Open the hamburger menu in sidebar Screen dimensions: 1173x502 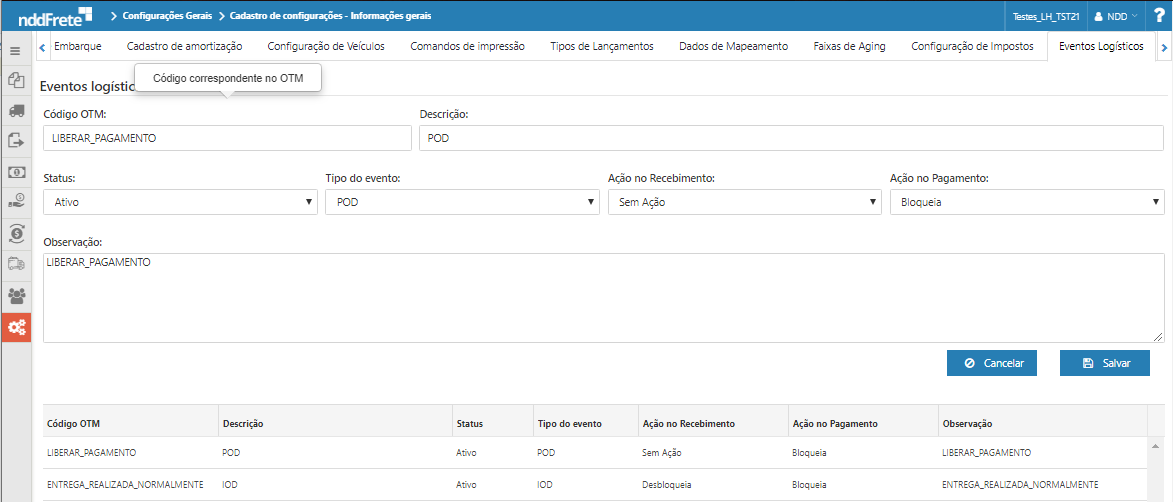pos(15,50)
